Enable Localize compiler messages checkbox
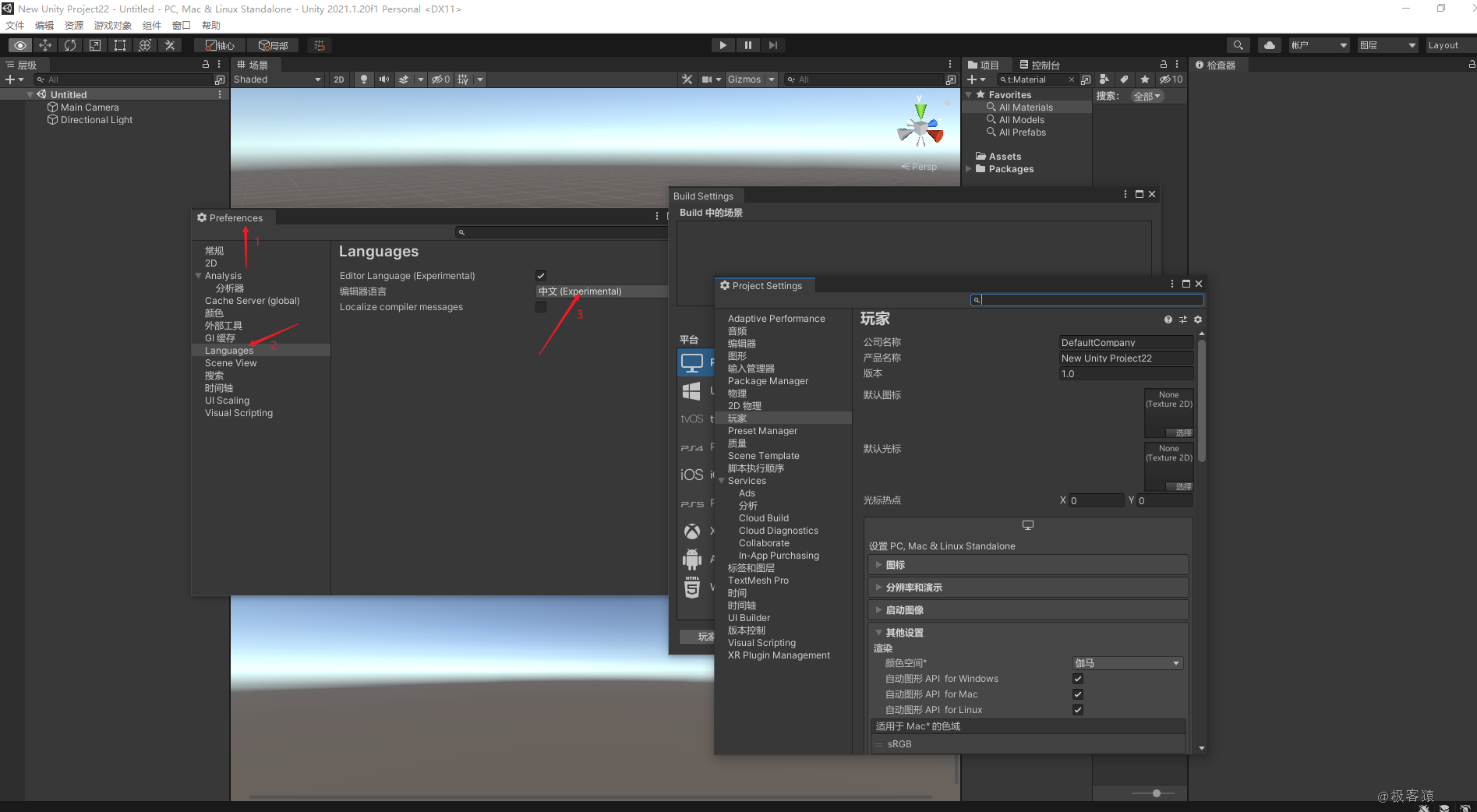This screenshot has width=1477, height=812. 541,307
